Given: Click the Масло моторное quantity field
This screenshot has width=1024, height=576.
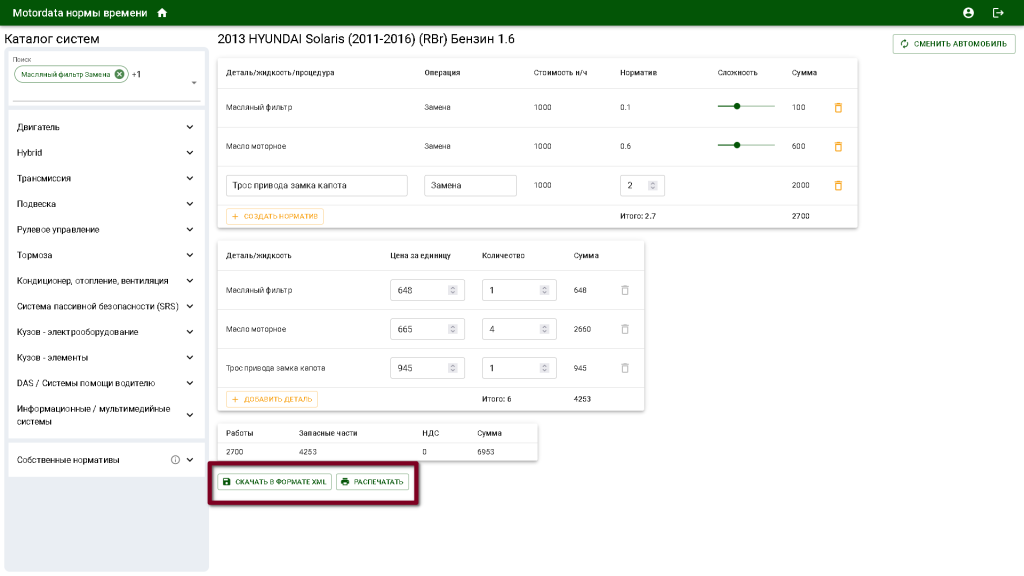Looking at the screenshot, I should (x=512, y=329).
